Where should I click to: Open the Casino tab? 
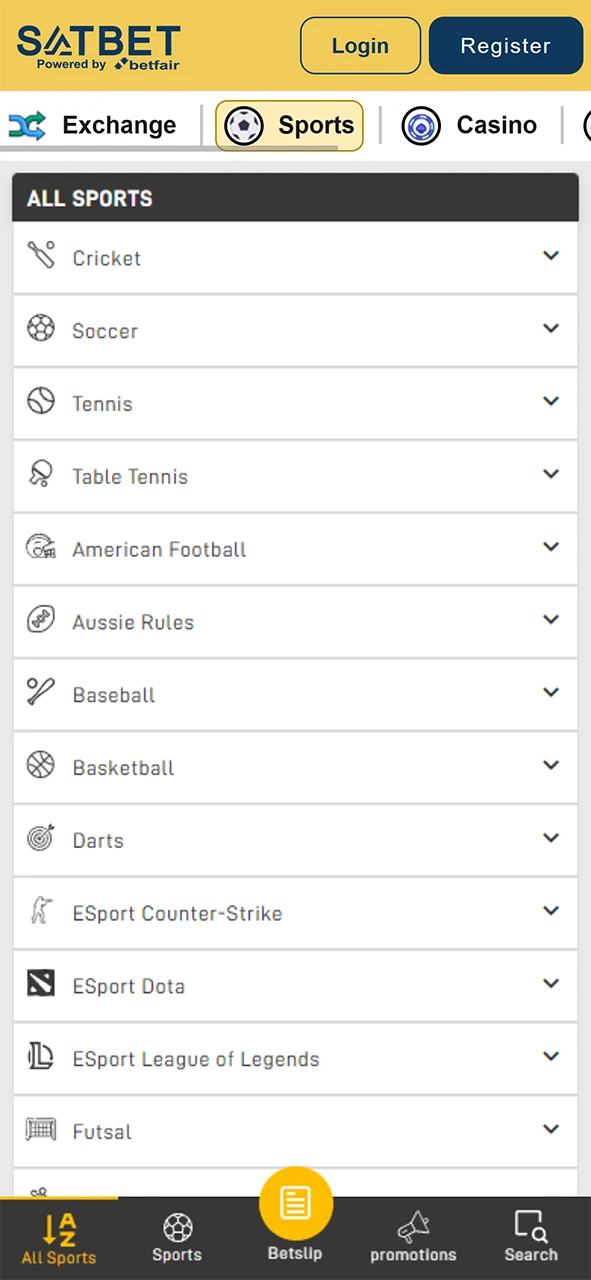[469, 125]
